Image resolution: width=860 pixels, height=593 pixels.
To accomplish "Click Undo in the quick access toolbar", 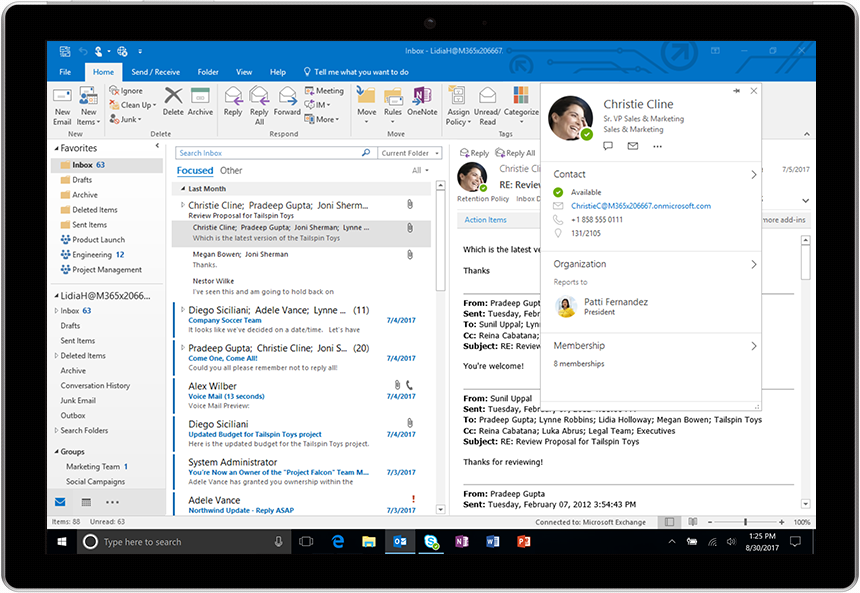I will point(83,51).
